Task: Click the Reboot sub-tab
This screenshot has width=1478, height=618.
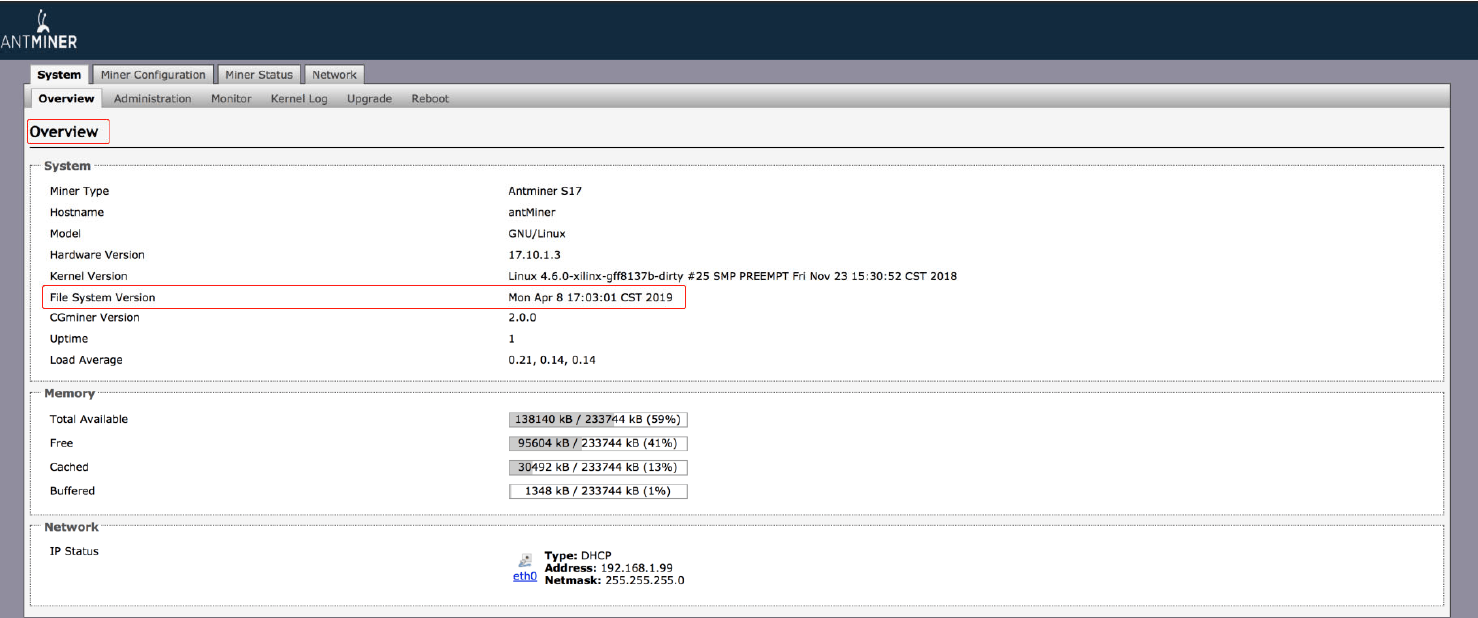Action: point(430,99)
